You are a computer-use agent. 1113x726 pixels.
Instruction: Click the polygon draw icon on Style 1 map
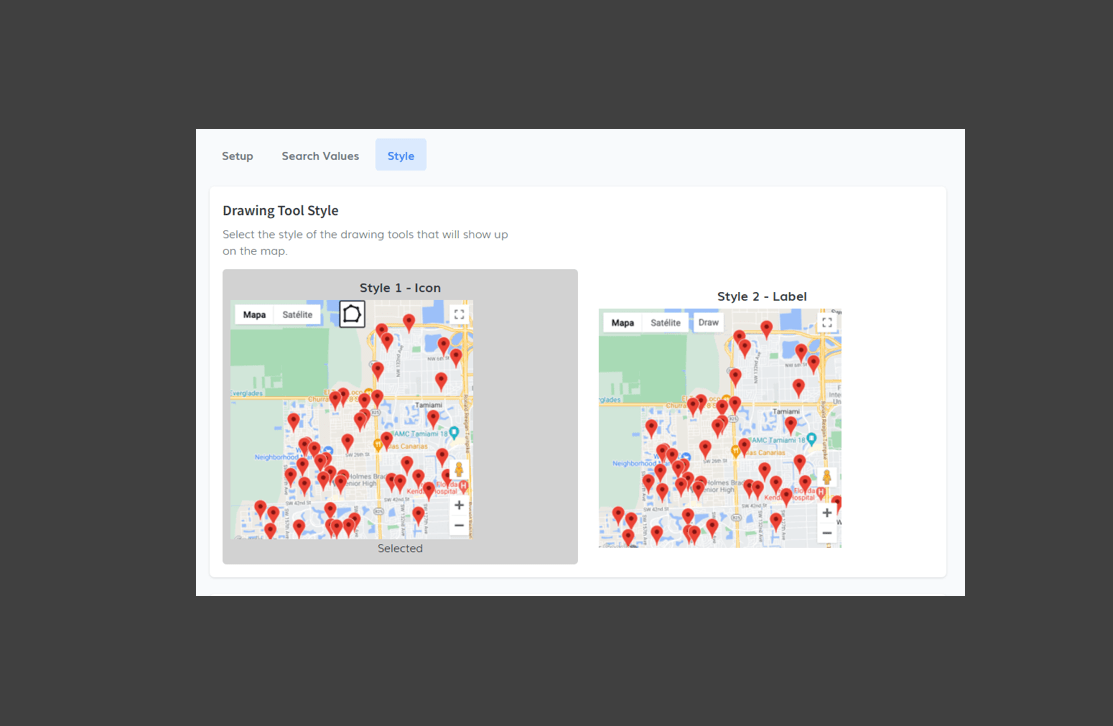(x=352, y=314)
